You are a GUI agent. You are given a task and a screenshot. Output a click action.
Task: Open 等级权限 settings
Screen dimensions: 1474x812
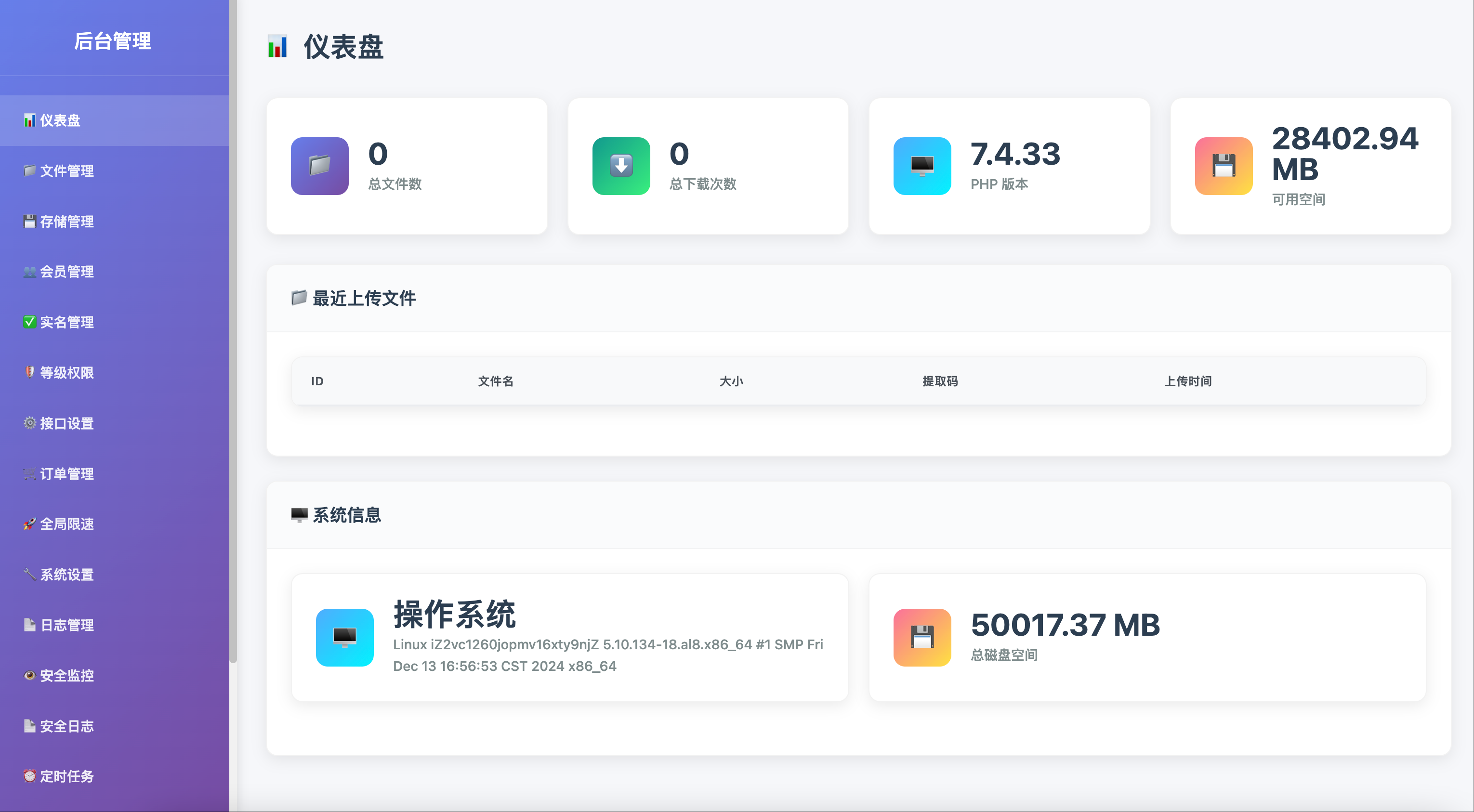coord(115,372)
